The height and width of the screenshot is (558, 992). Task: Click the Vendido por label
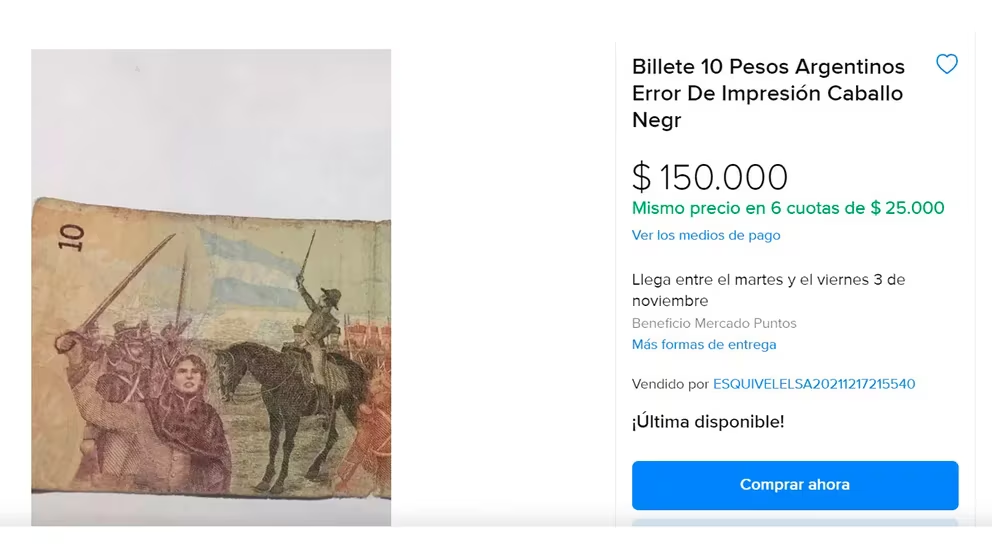pyautogui.click(x=670, y=384)
